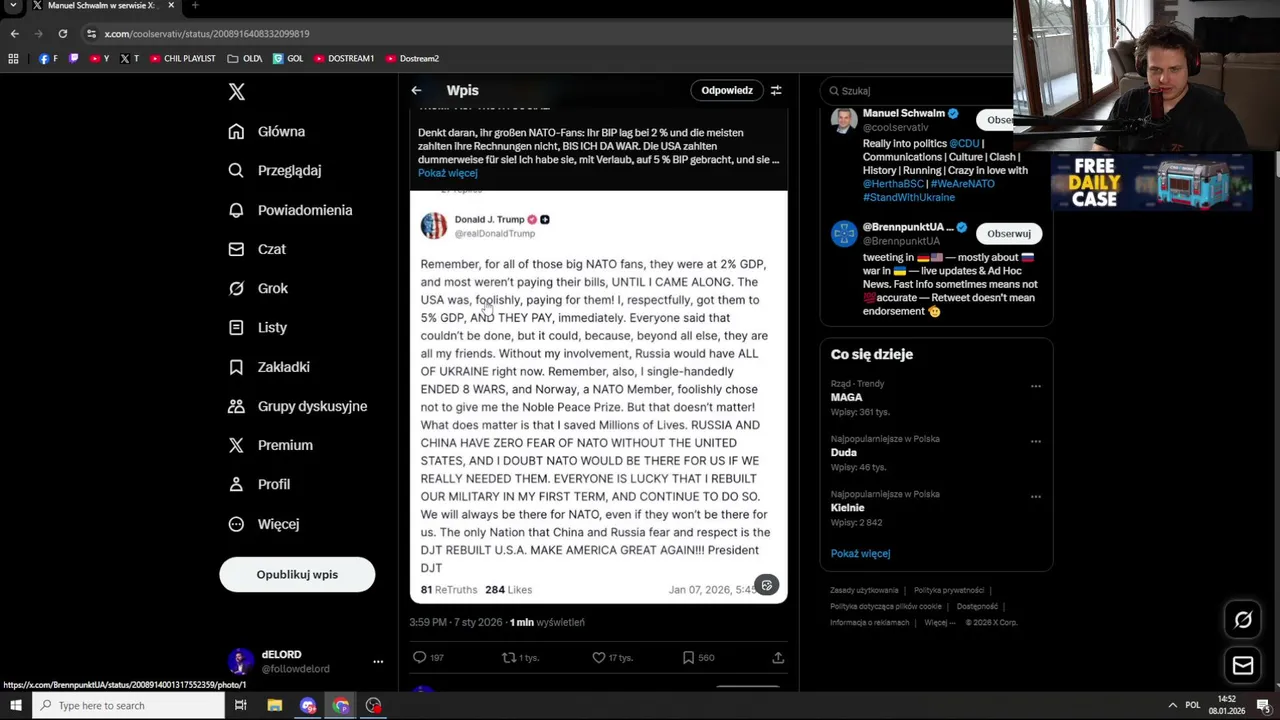
Task: Follow @BrennpunktUA with the Obserwuj button
Action: 1008,233
